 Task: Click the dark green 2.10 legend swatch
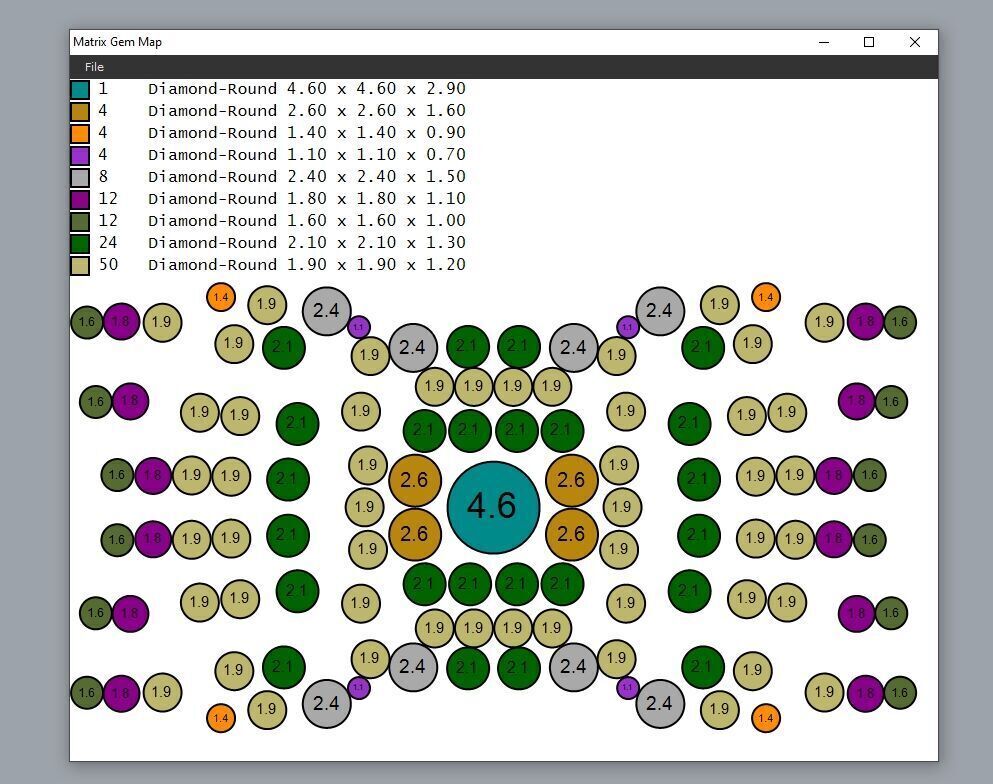(80, 244)
